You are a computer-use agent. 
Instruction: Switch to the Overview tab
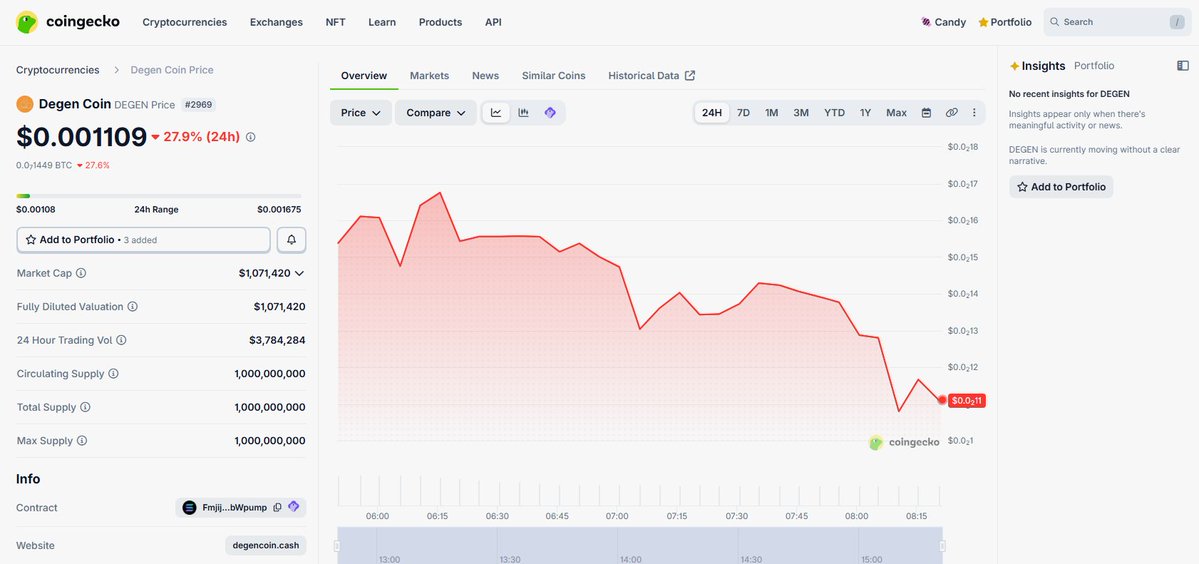364,76
